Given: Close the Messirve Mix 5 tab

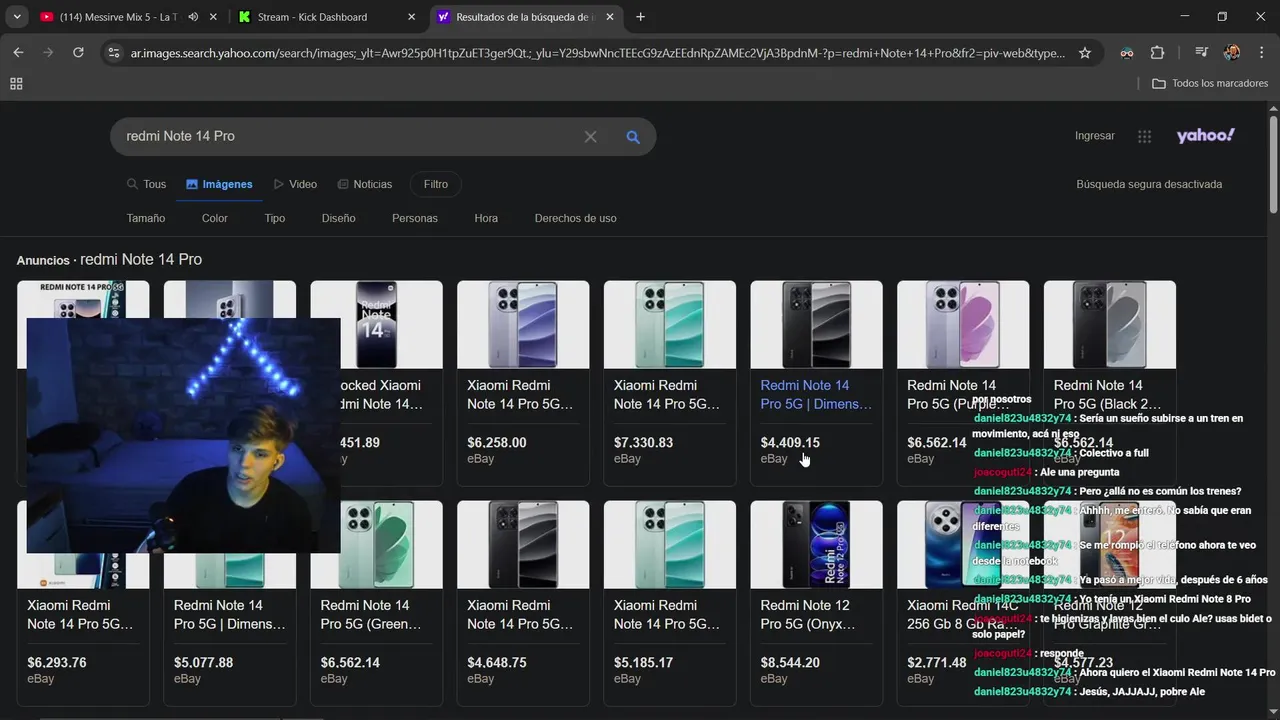Looking at the screenshot, I should coord(213,17).
